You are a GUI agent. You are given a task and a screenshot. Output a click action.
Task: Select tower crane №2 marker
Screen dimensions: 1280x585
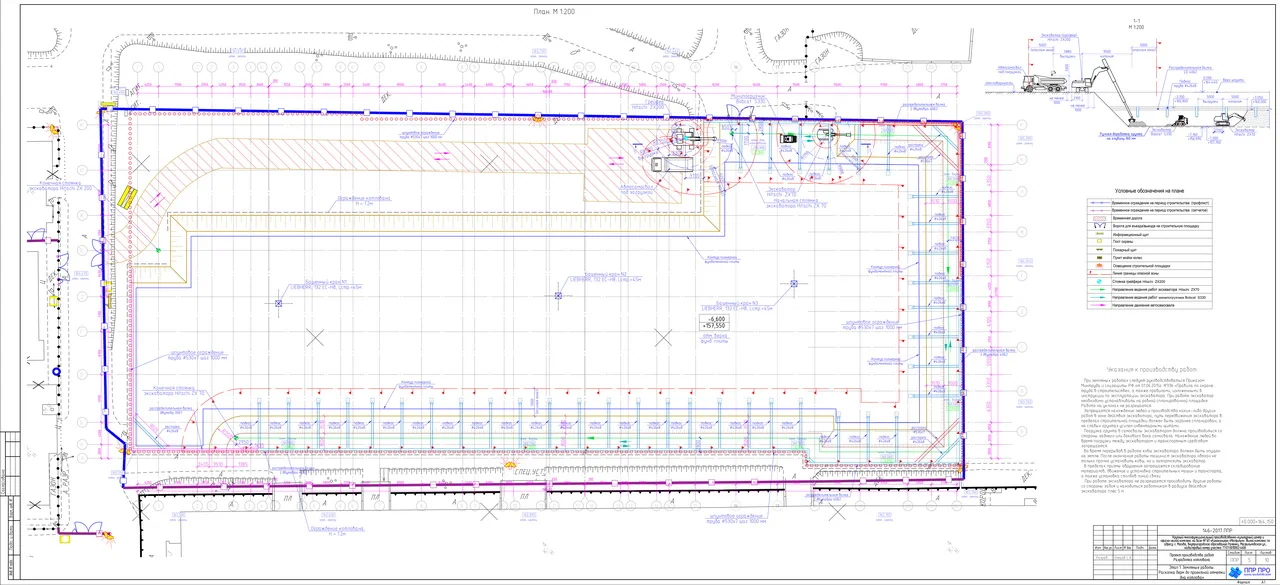(x=556, y=293)
